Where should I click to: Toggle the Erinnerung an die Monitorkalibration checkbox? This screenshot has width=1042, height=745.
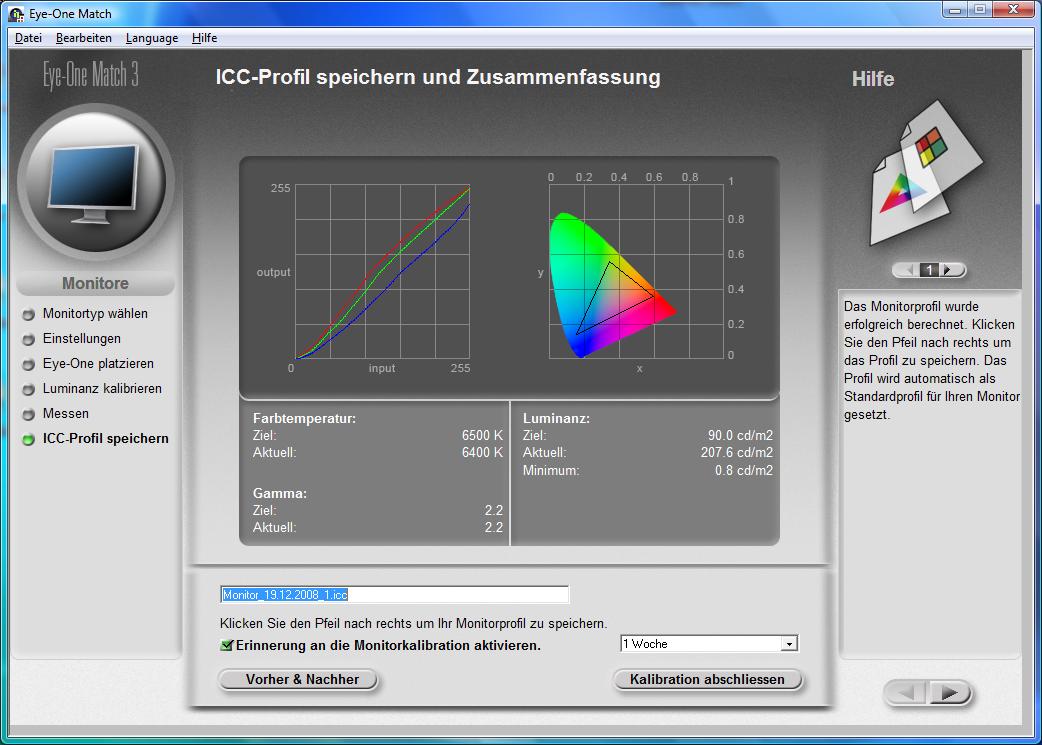[227, 645]
